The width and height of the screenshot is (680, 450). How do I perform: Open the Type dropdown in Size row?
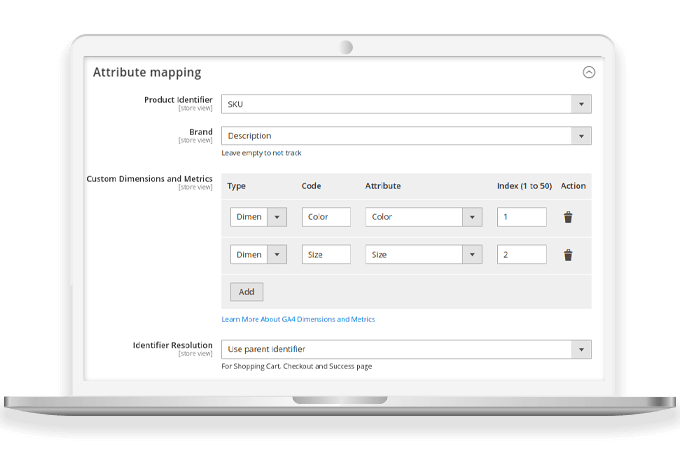point(258,254)
